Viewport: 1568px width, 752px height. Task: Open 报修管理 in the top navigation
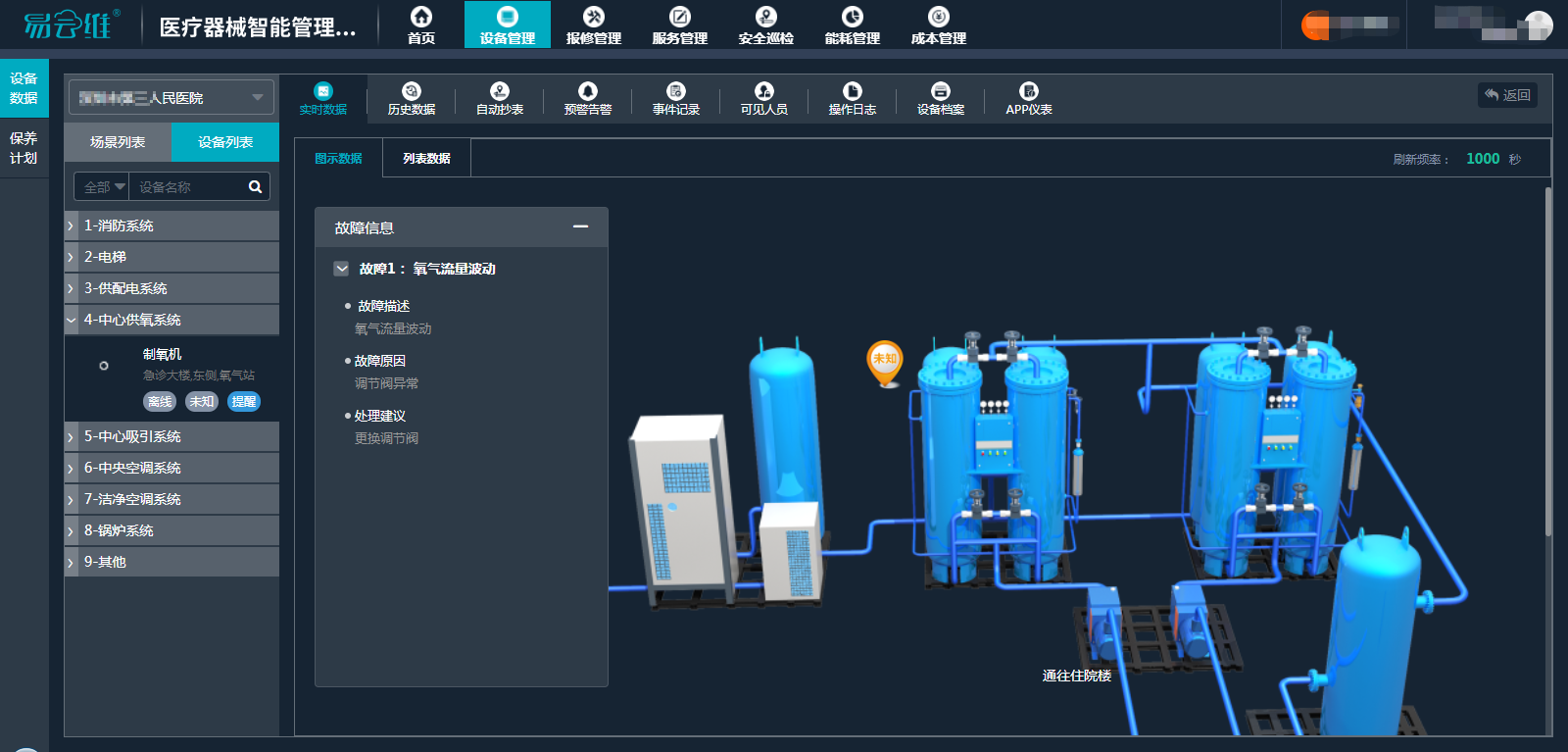click(x=594, y=25)
